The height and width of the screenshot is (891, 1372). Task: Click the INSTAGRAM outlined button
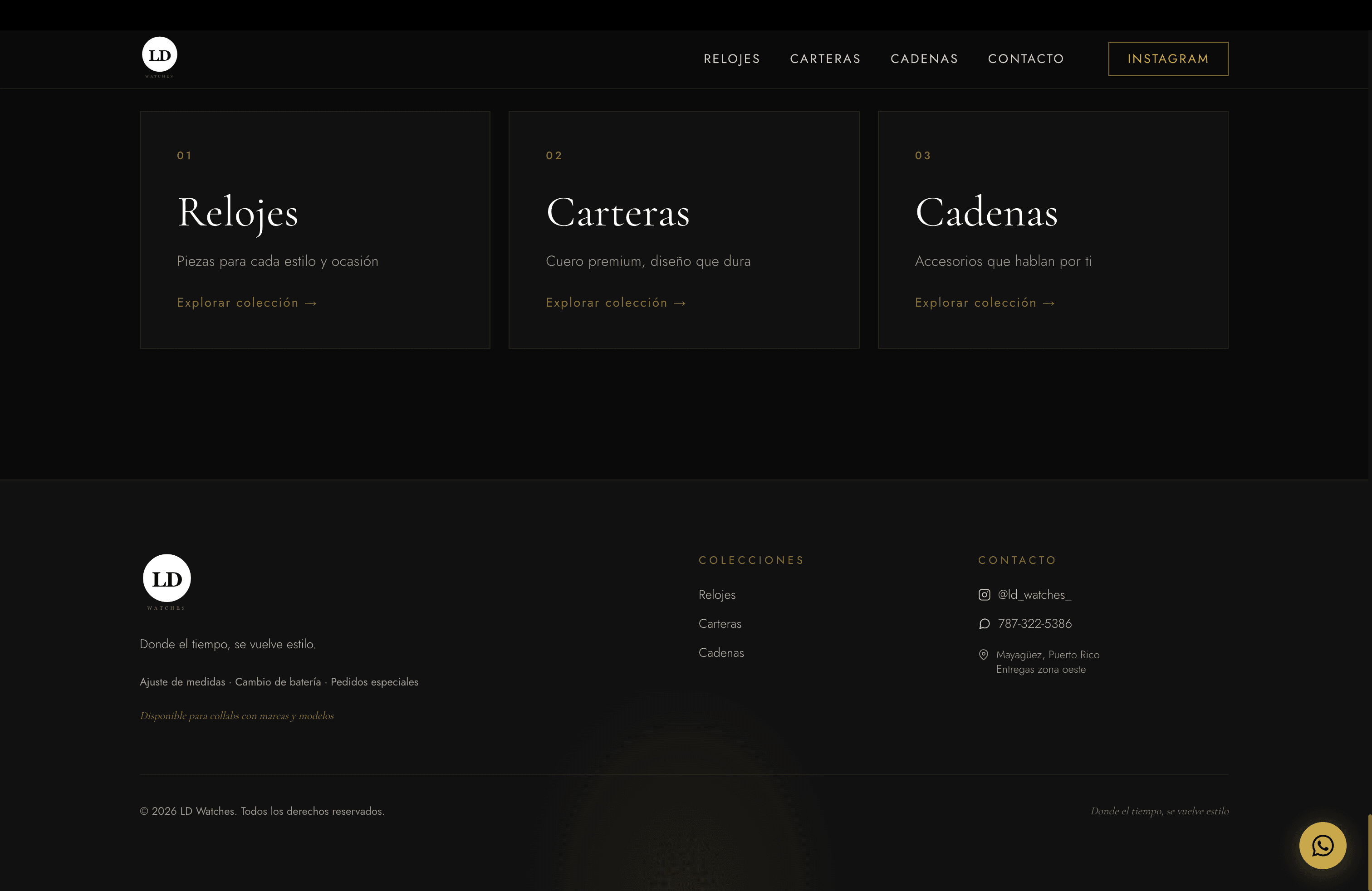point(1168,59)
